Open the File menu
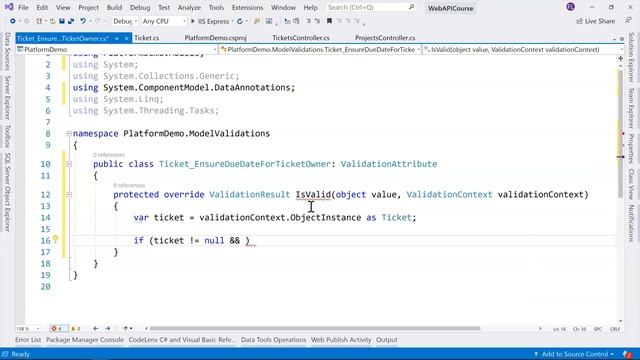Viewport: 640px width, 360px height. click(x=23, y=7)
